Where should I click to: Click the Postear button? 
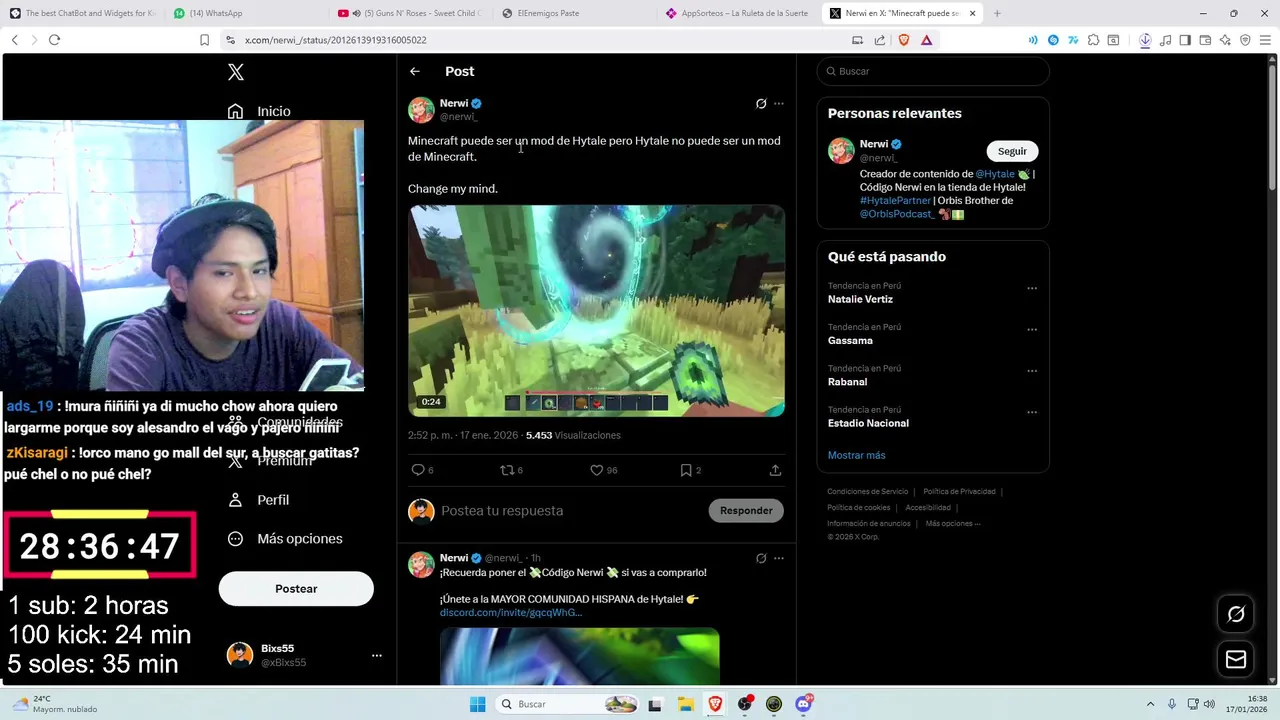click(296, 589)
